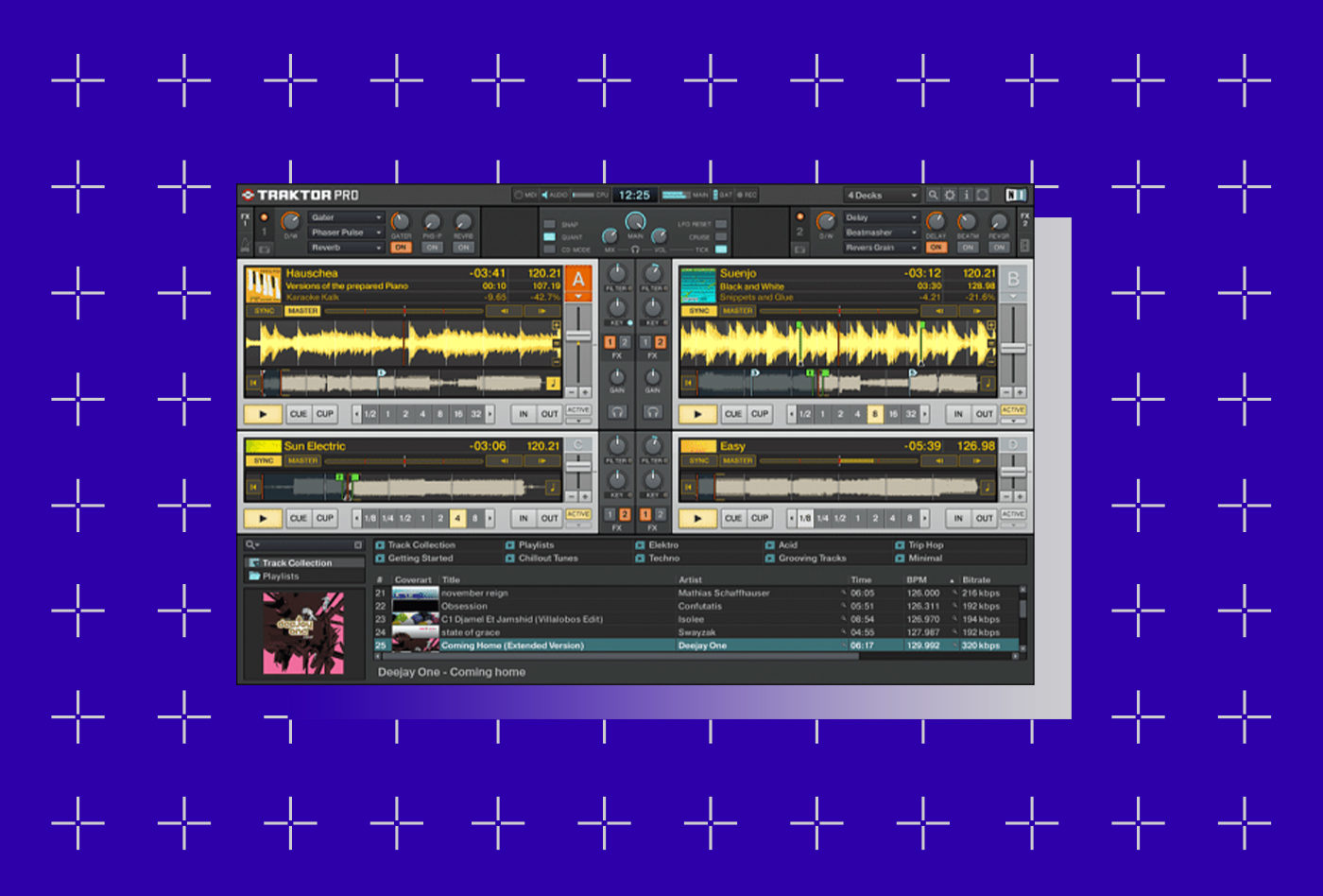Click the search magnifier icon in header
Image resolution: width=1323 pixels, height=896 pixels.
(x=933, y=195)
